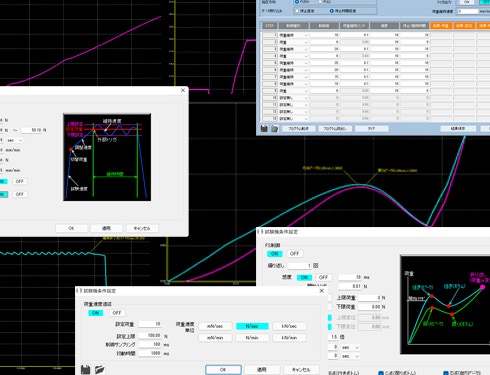Select the PUSH radio button
Image resolution: width=490 pixels, height=375 pixels.
(x=297, y=2)
